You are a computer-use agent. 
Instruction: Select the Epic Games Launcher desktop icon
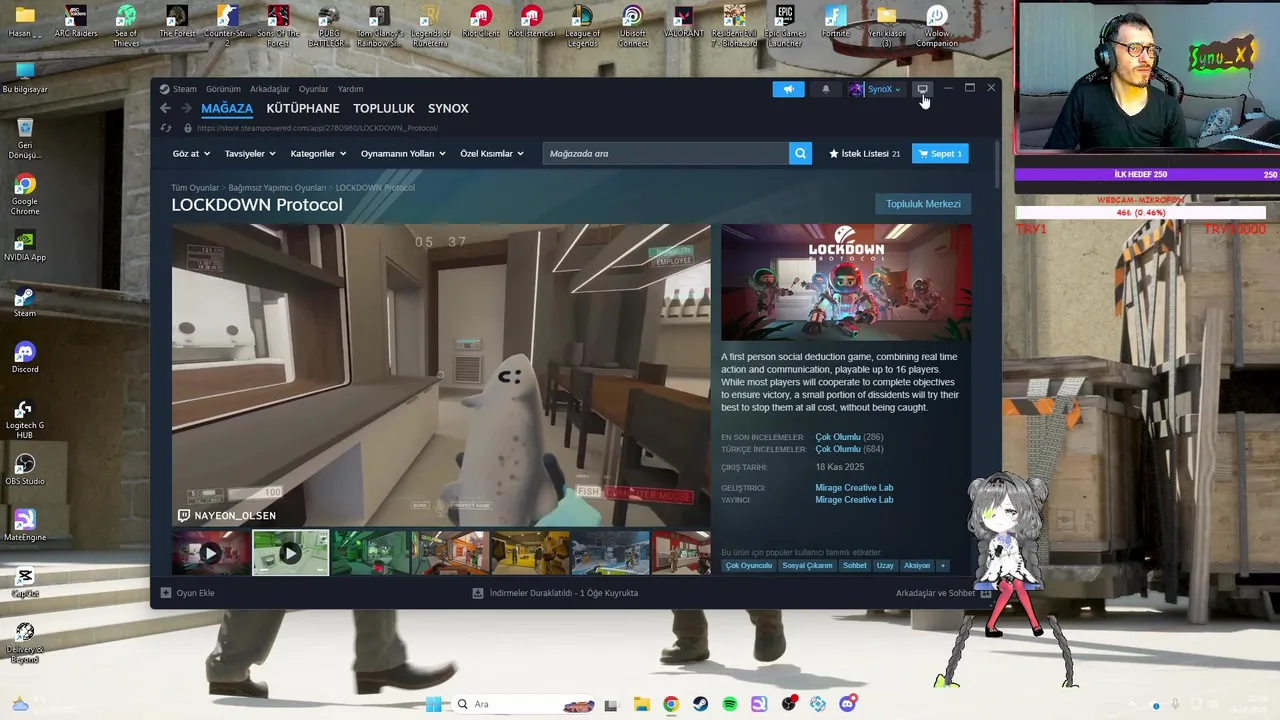click(x=785, y=25)
